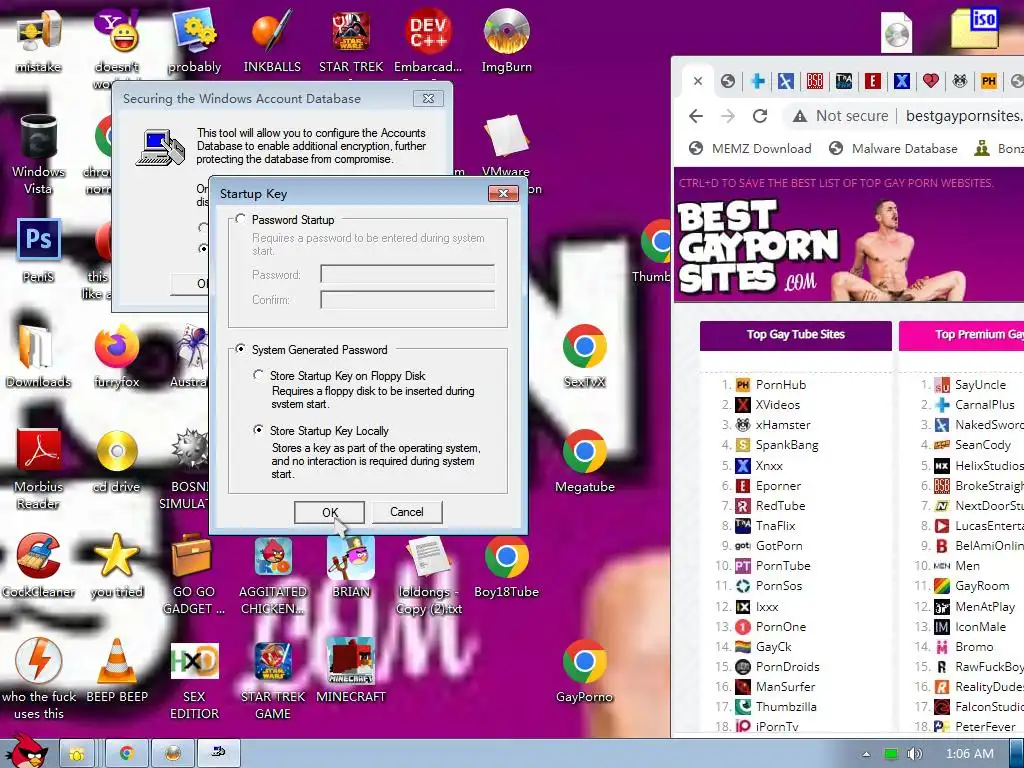Open the Malware Database bookmark

(x=893, y=149)
